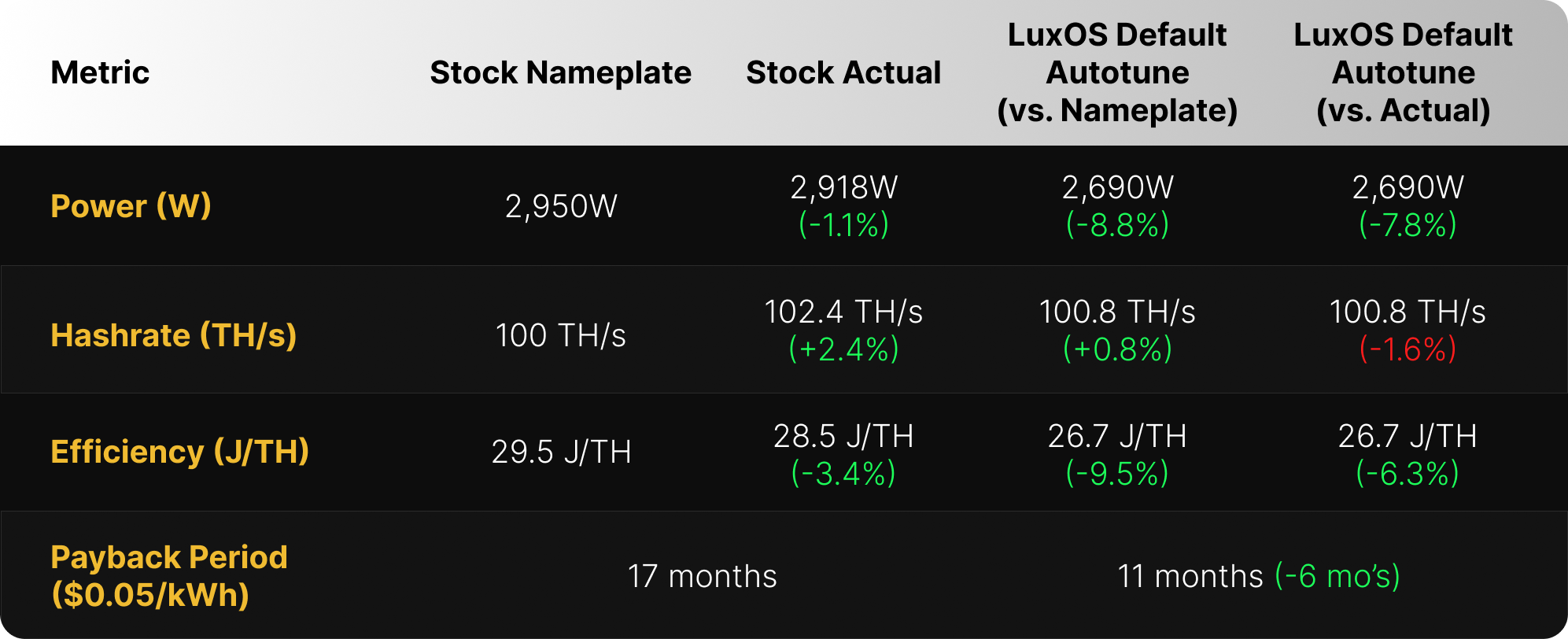The width and height of the screenshot is (1568, 639).
Task: Select the green -8.8% power change
Action: tap(1117, 225)
